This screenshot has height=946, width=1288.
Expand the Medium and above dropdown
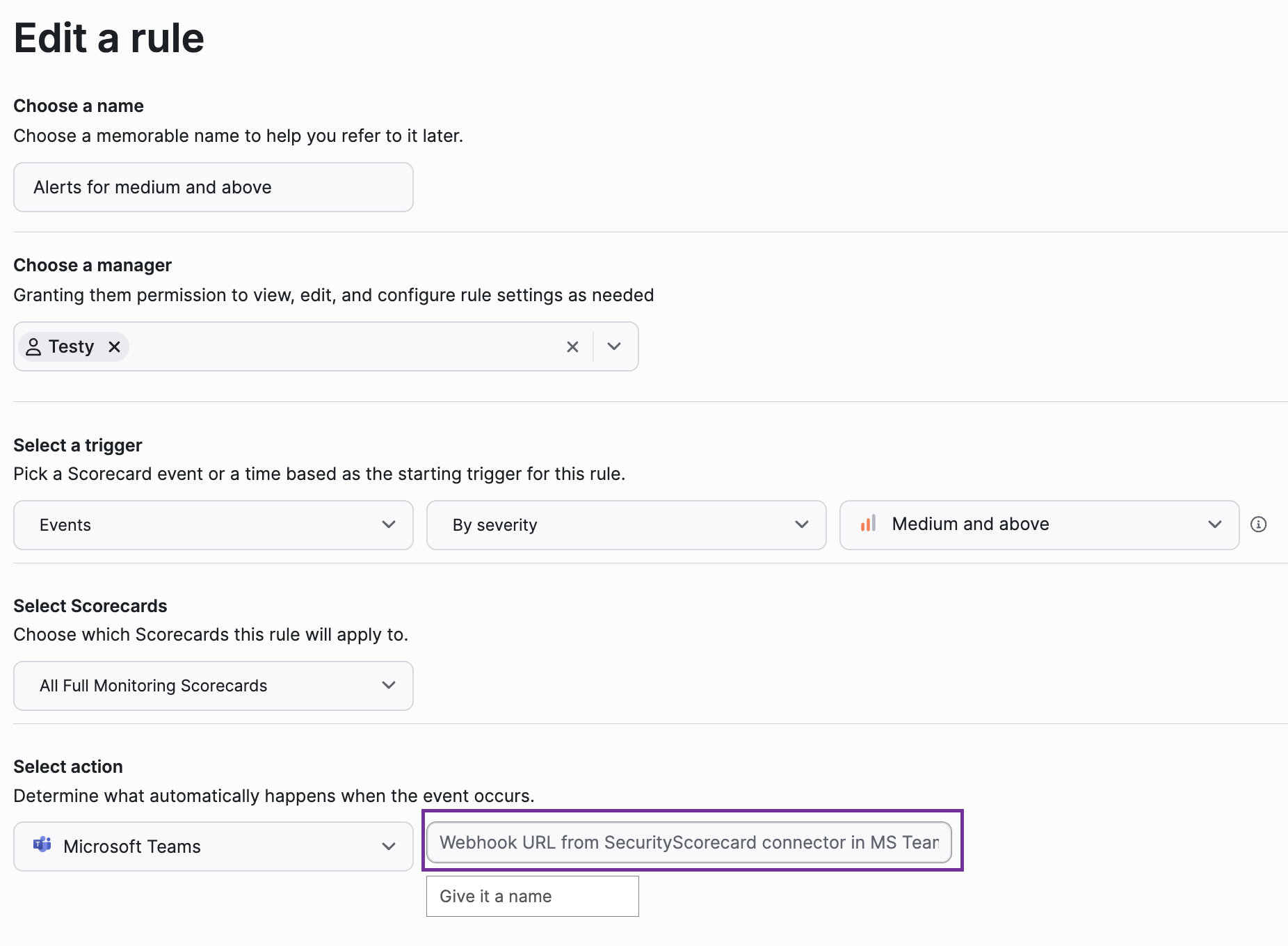click(x=1039, y=525)
